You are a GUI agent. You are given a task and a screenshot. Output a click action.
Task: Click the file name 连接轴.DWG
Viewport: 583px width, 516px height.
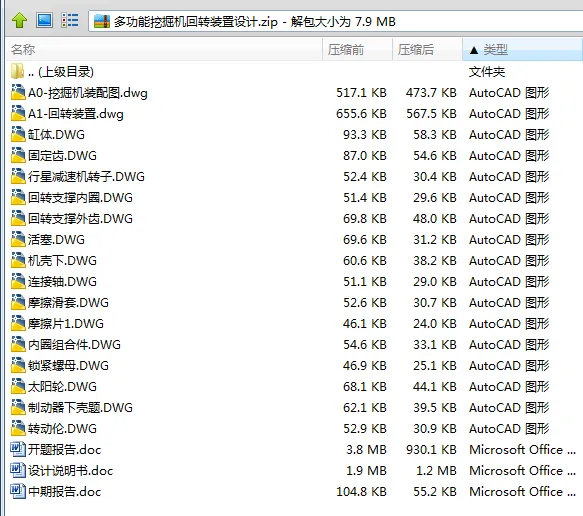click(62, 282)
